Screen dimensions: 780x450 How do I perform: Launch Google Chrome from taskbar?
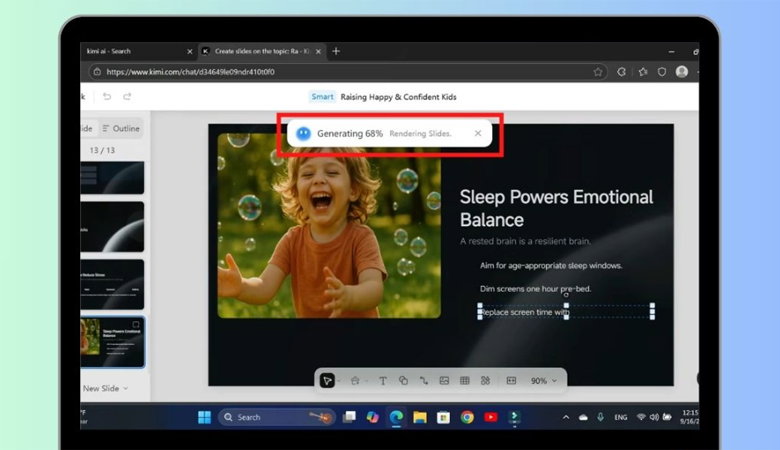(467, 417)
